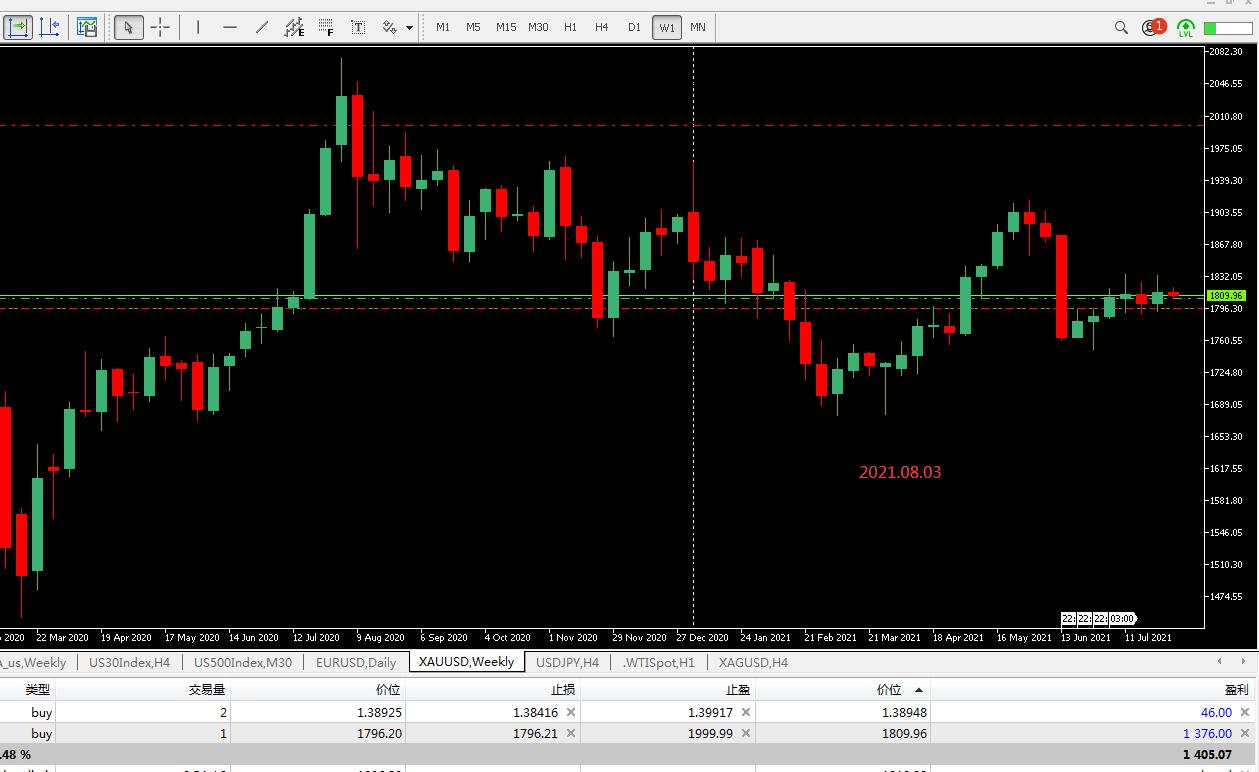Image resolution: width=1259 pixels, height=772 pixels.
Task: Select the text label tool
Action: [358, 27]
